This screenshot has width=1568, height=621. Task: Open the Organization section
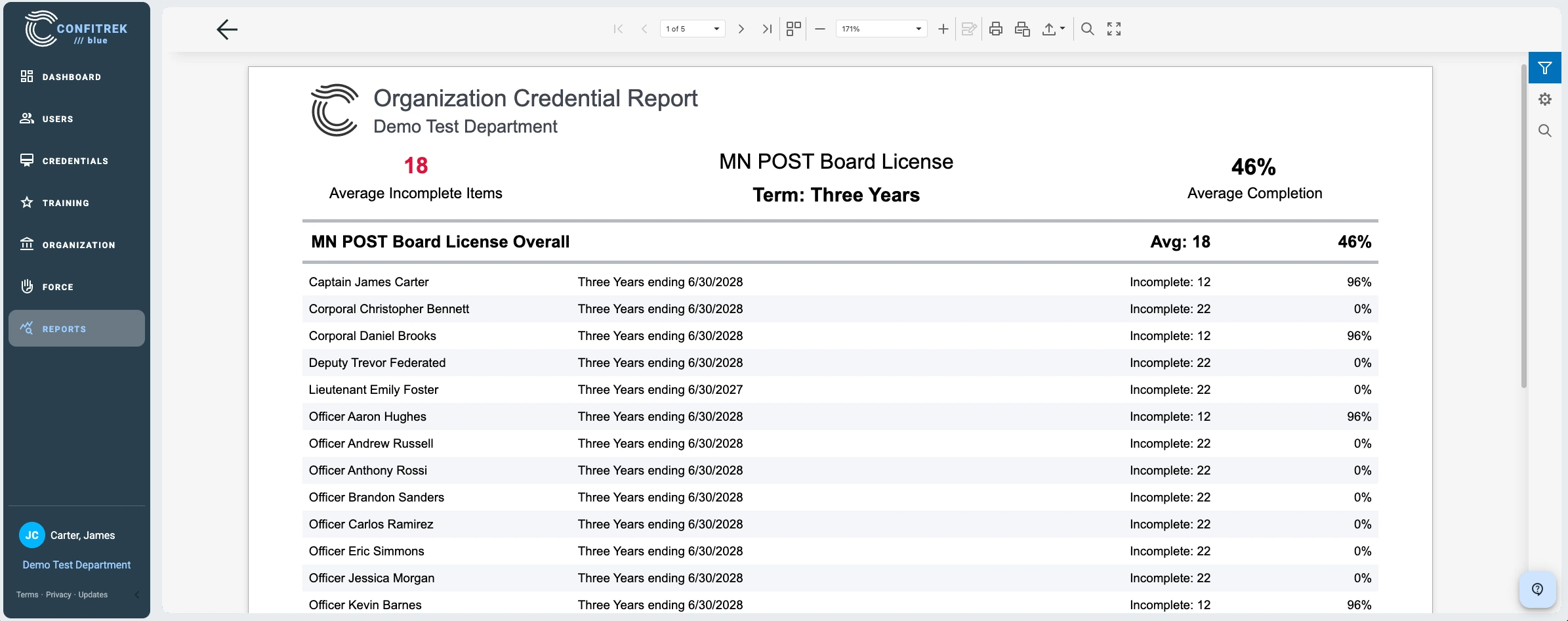click(77, 245)
